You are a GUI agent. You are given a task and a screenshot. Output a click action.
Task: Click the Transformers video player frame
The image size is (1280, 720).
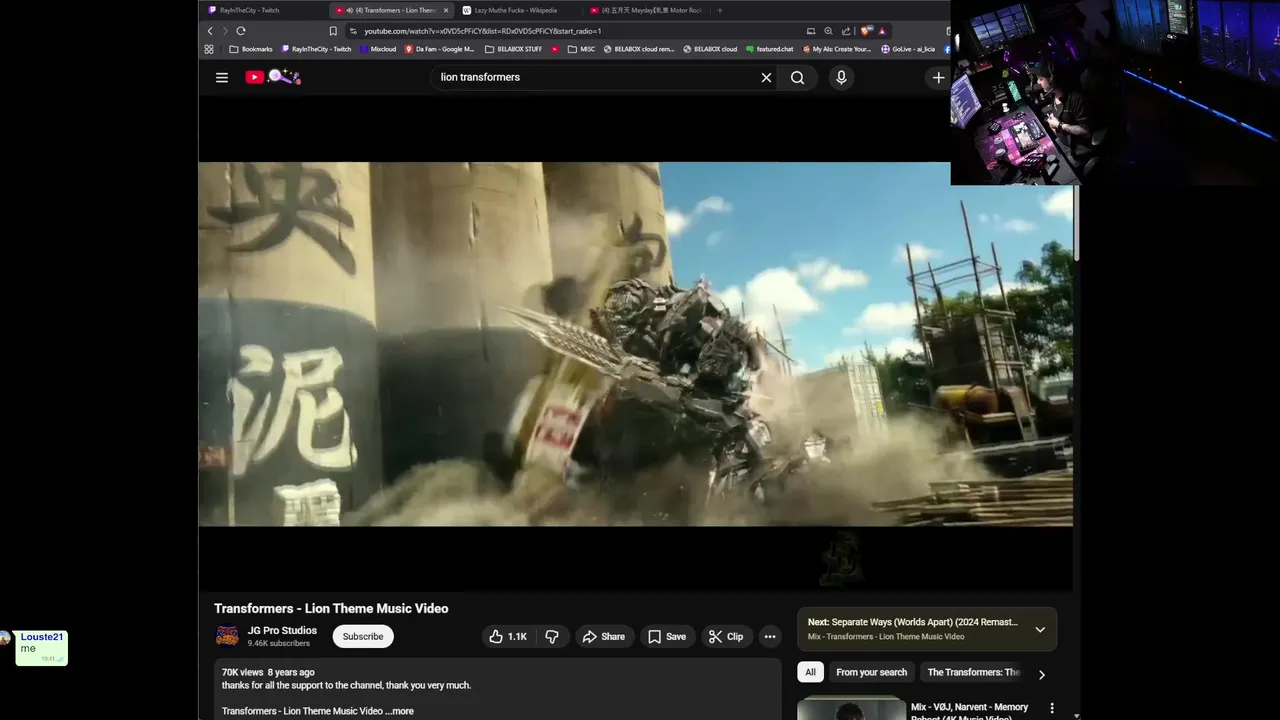(635, 344)
